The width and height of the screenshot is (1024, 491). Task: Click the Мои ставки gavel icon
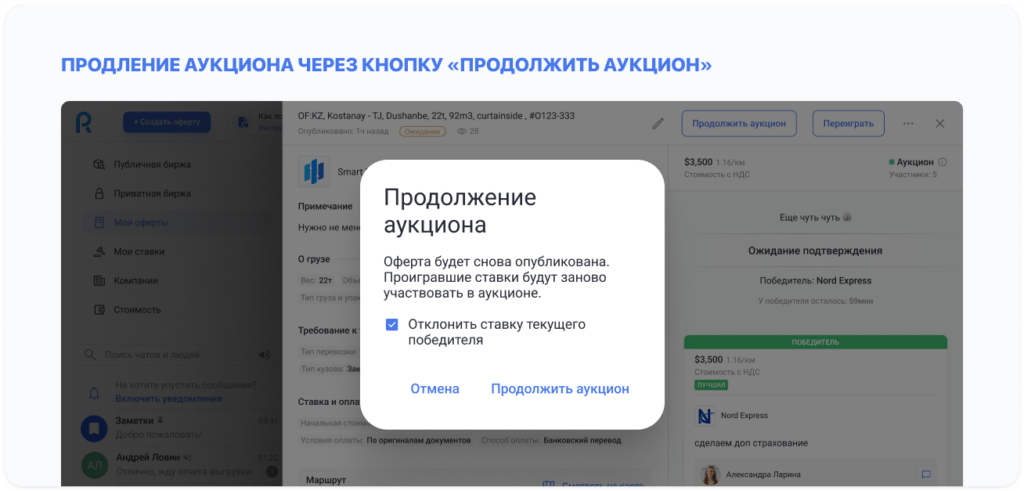pyautogui.click(x=99, y=251)
